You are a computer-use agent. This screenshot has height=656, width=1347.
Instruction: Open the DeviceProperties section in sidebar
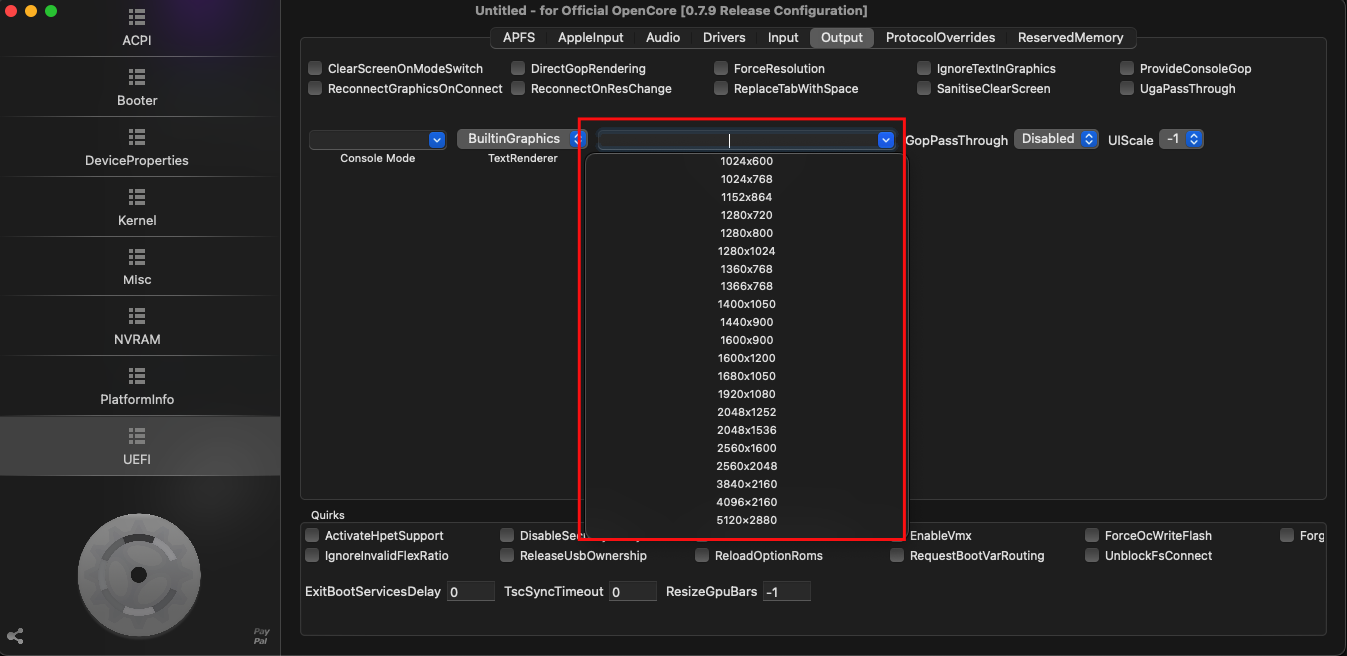[137, 148]
